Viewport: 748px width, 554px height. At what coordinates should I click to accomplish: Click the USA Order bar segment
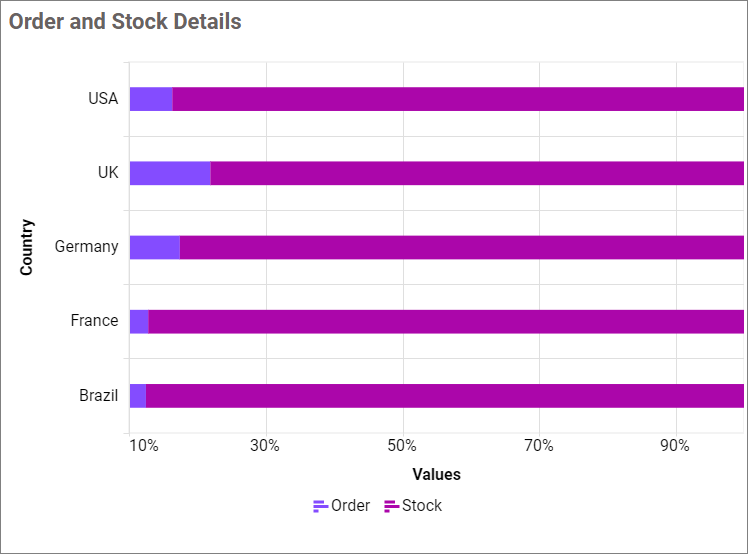151,99
